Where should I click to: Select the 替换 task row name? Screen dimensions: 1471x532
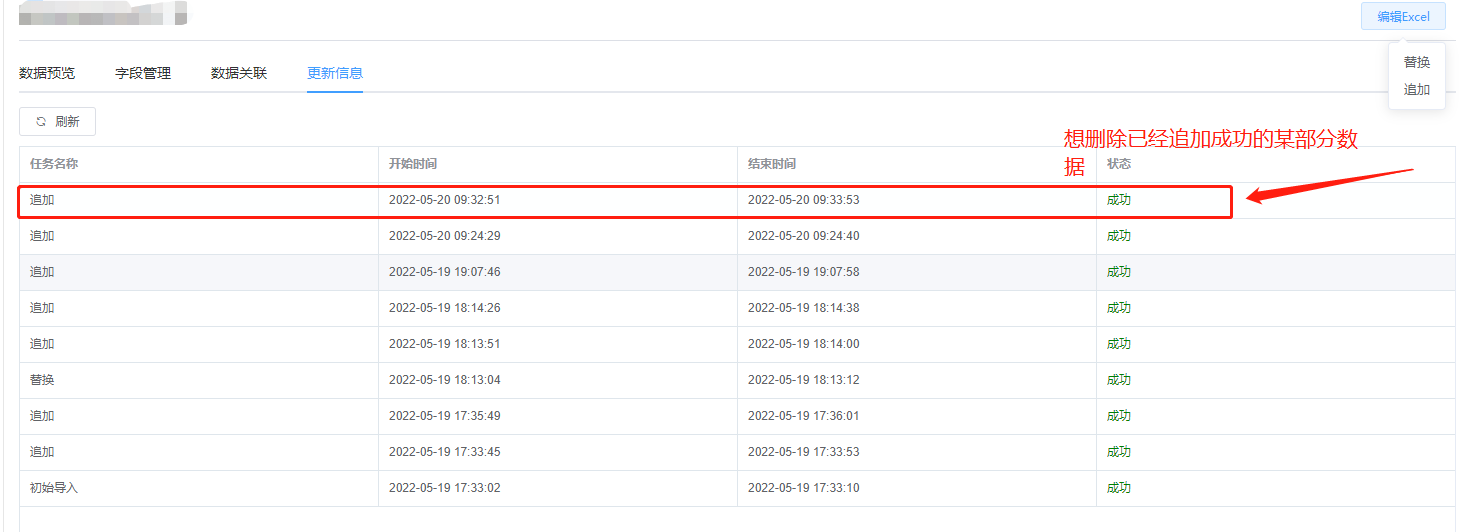click(42, 380)
